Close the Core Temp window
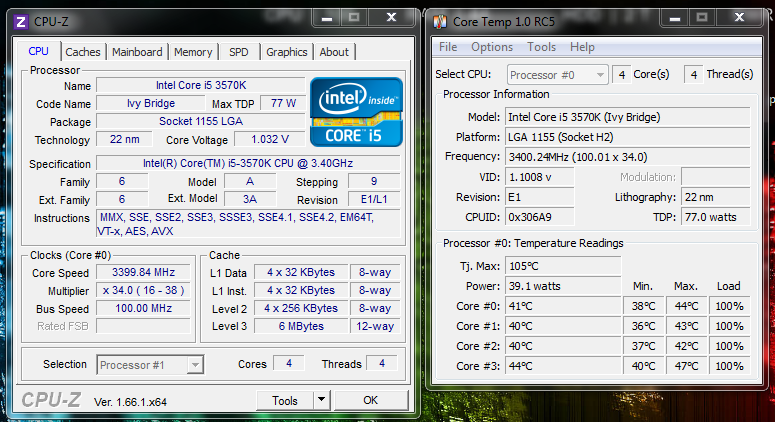The width and height of the screenshot is (775, 422). (x=739, y=18)
